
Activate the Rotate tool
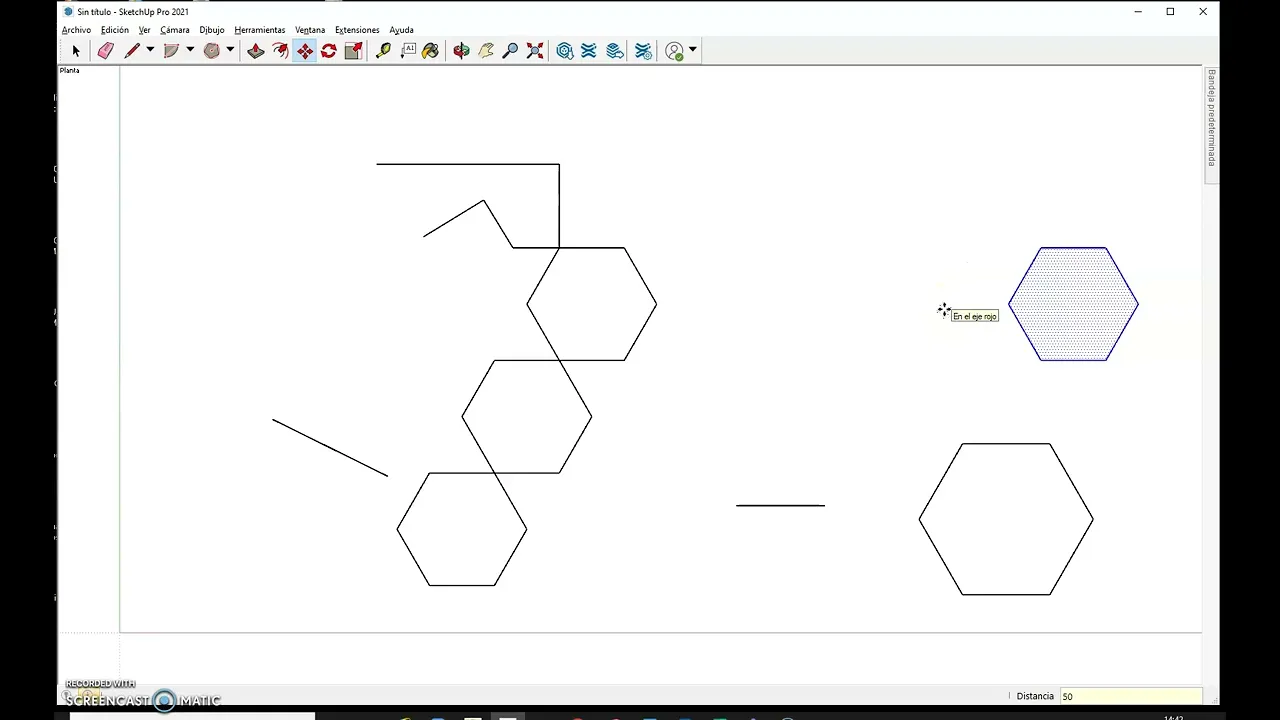(328, 51)
